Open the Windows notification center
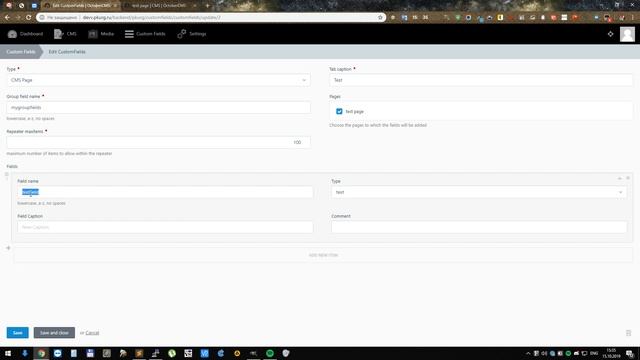Viewport: 640px width, 360px height. pyautogui.click(x=630, y=353)
